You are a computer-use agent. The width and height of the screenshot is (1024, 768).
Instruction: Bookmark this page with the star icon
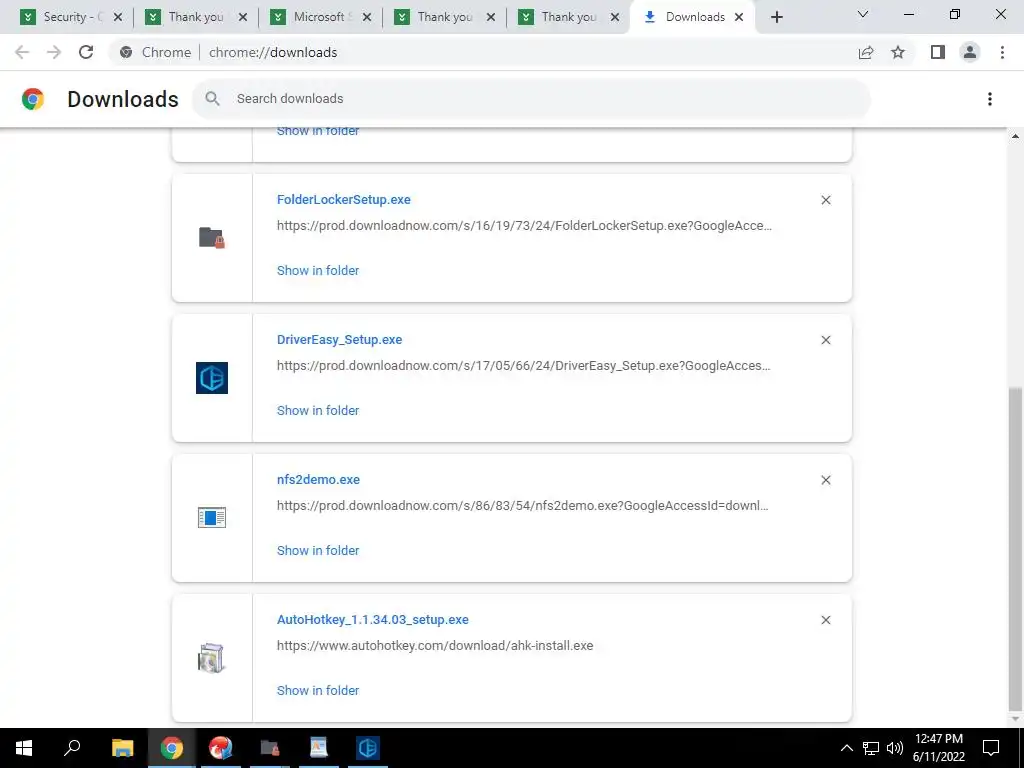coord(898,52)
